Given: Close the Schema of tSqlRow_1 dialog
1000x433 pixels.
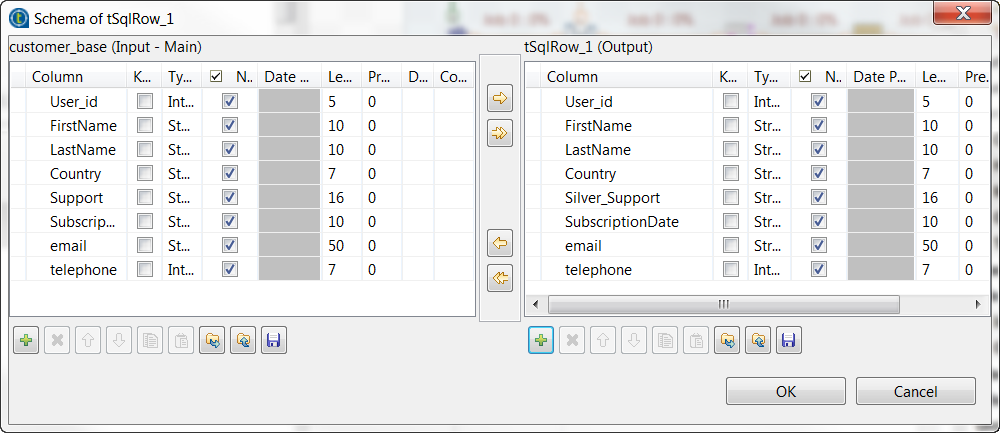Looking at the screenshot, I should click(963, 13).
